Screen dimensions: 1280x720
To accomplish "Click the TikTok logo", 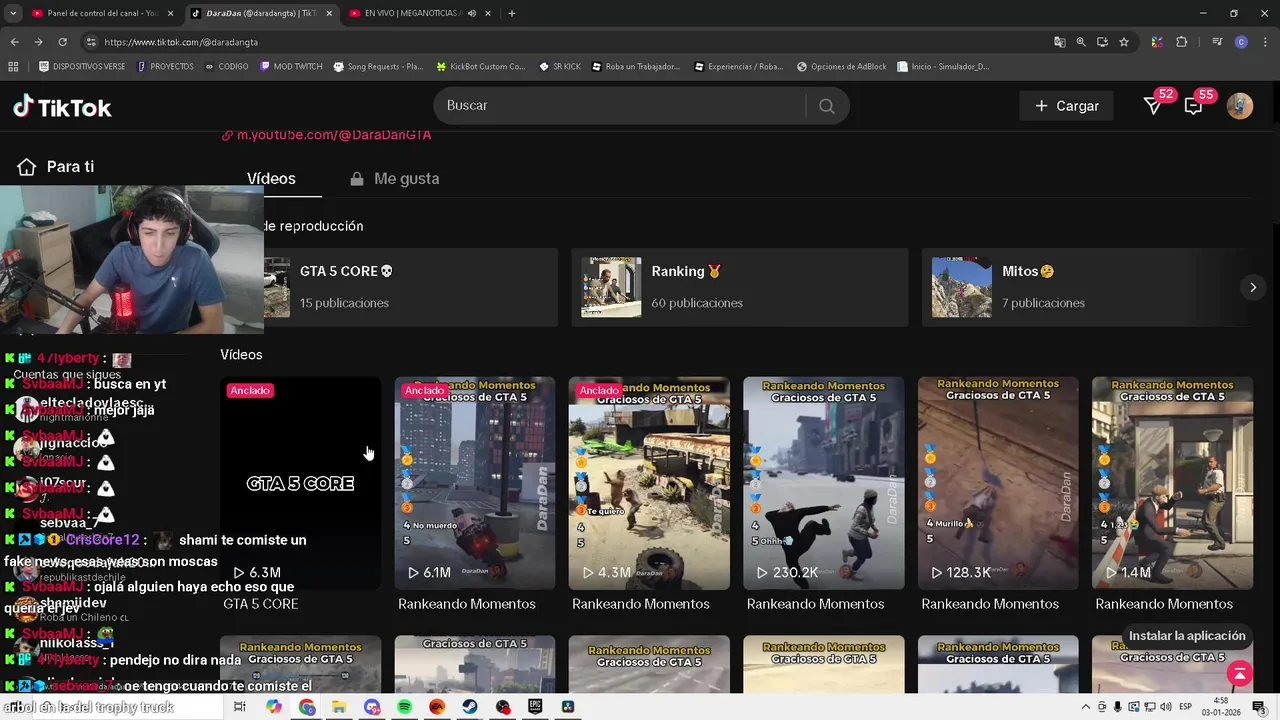I will point(62,107).
